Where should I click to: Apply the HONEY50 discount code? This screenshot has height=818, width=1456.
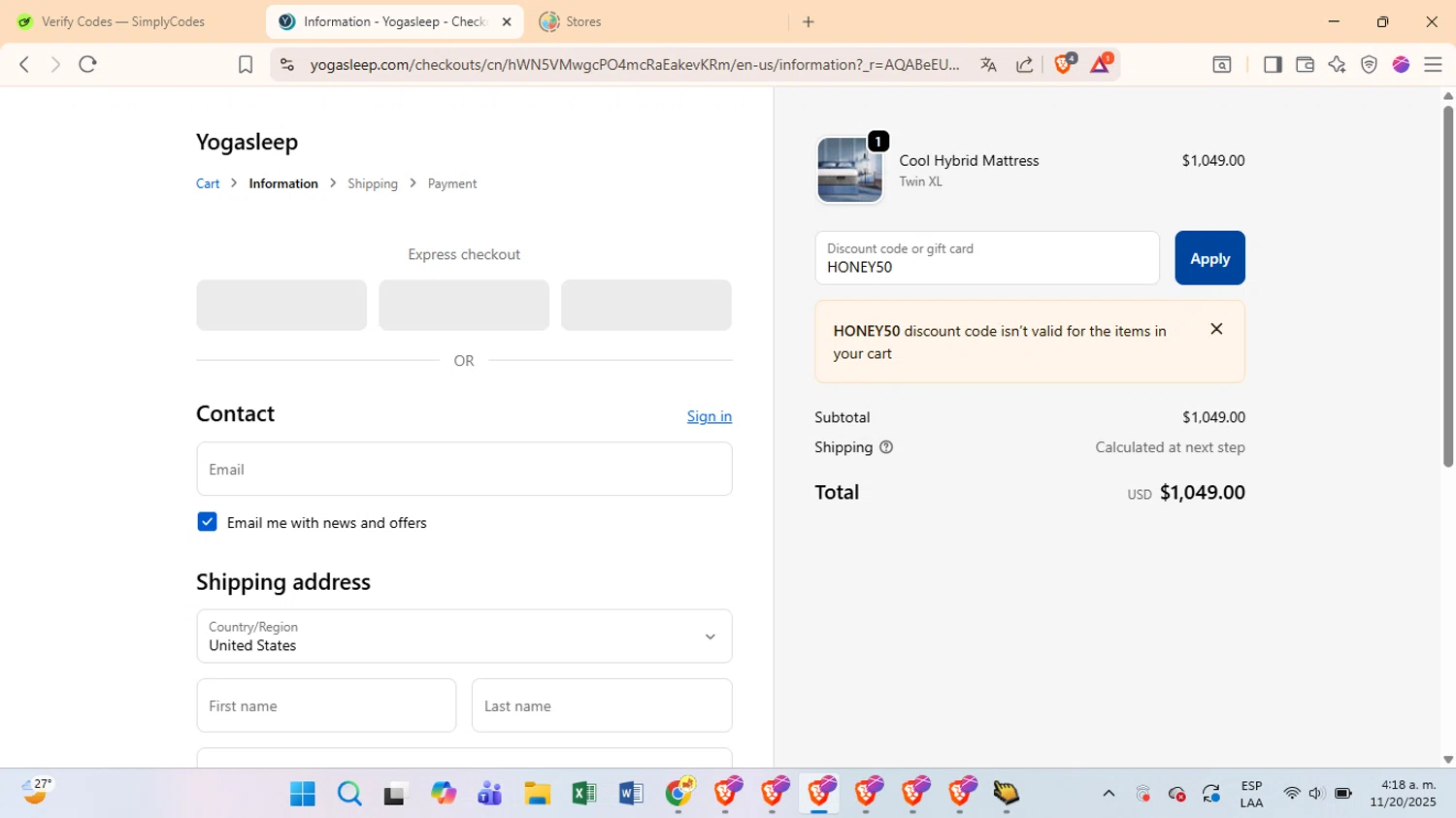click(1209, 258)
